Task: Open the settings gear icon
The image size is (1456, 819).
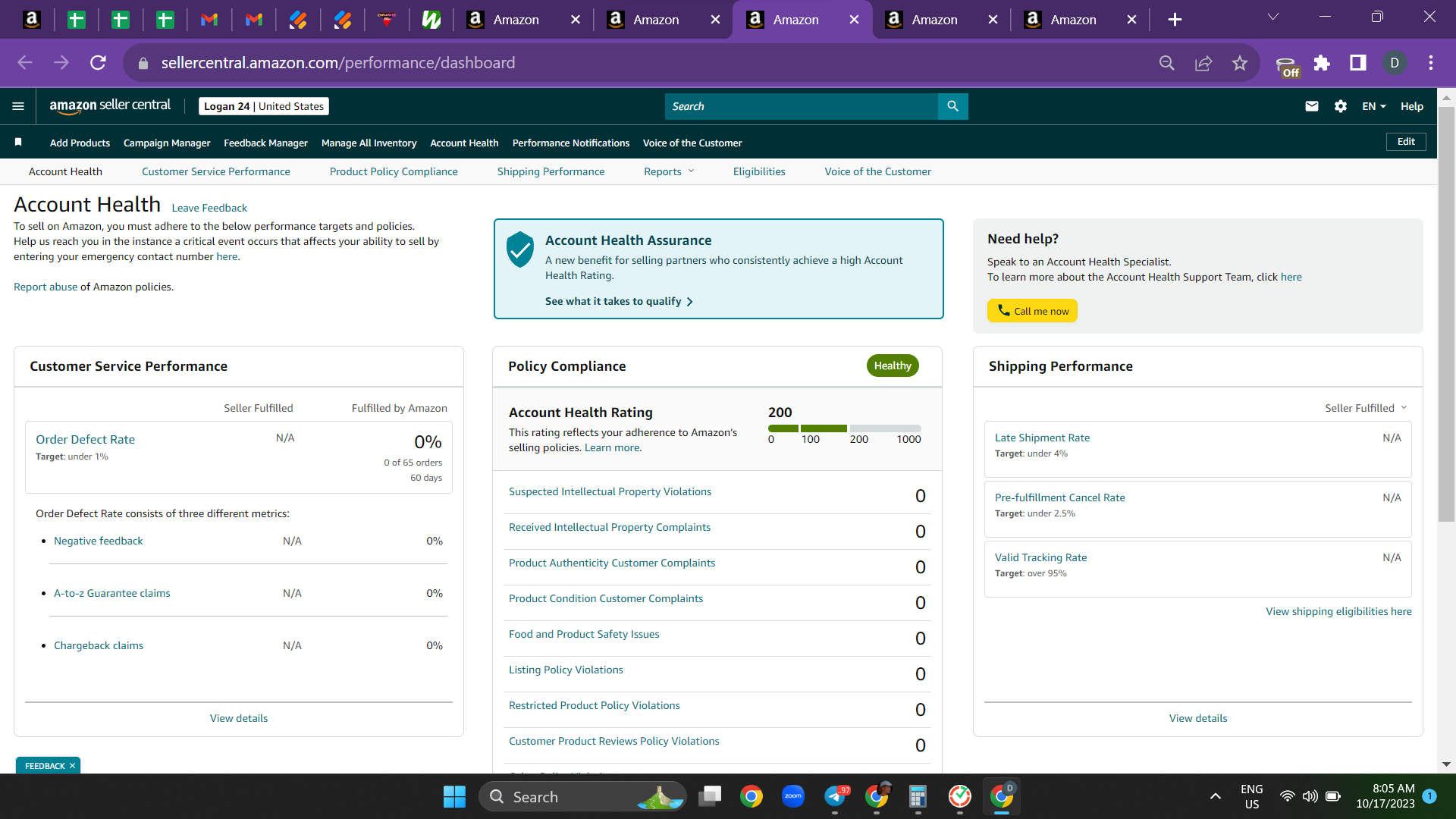Action: tap(1340, 106)
